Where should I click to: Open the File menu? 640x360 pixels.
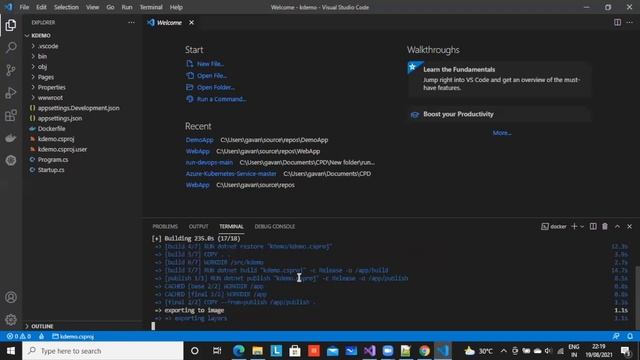tap(24, 7)
